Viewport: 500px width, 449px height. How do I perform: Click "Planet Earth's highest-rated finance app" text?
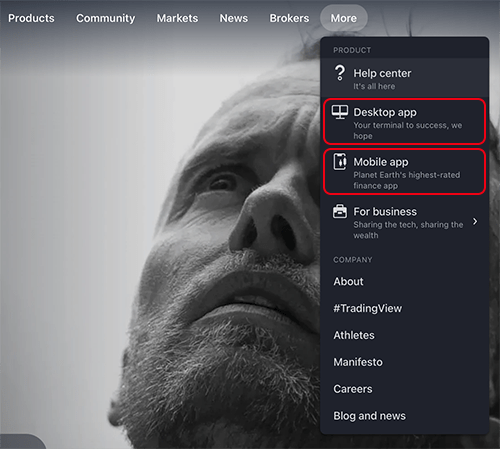point(407,180)
